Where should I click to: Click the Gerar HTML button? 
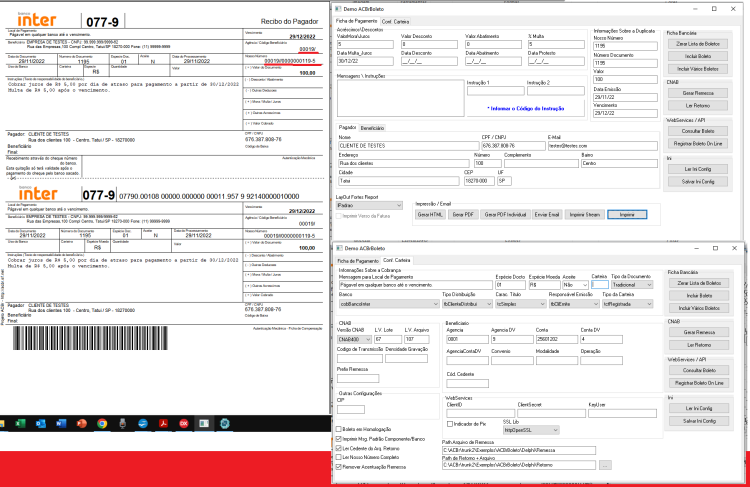pyautogui.click(x=430, y=214)
